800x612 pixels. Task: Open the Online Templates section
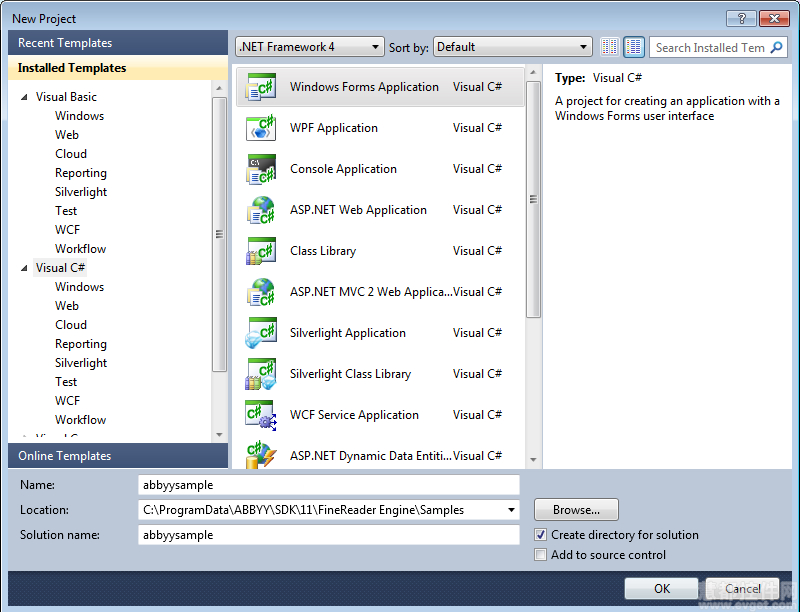pyautogui.click(x=118, y=455)
